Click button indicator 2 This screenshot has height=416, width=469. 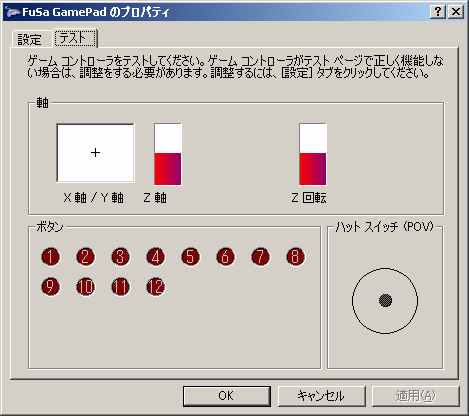(86, 257)
